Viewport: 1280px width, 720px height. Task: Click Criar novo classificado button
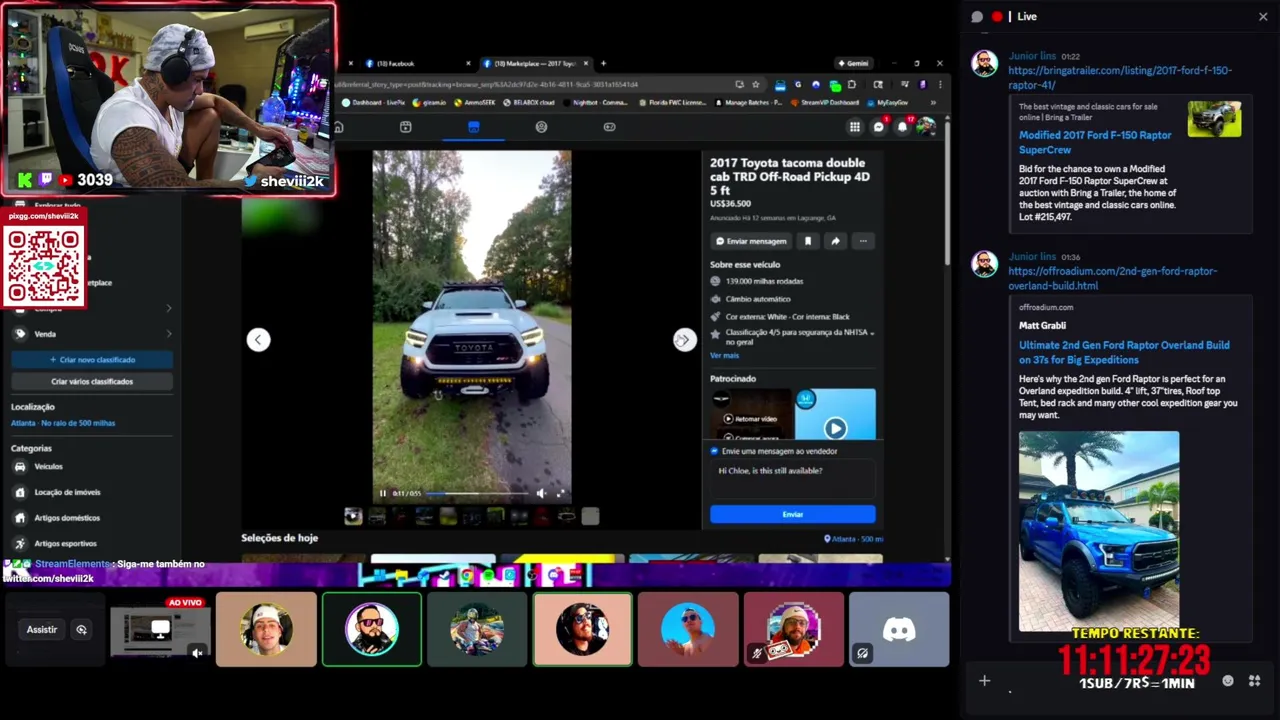coord(92,359)
